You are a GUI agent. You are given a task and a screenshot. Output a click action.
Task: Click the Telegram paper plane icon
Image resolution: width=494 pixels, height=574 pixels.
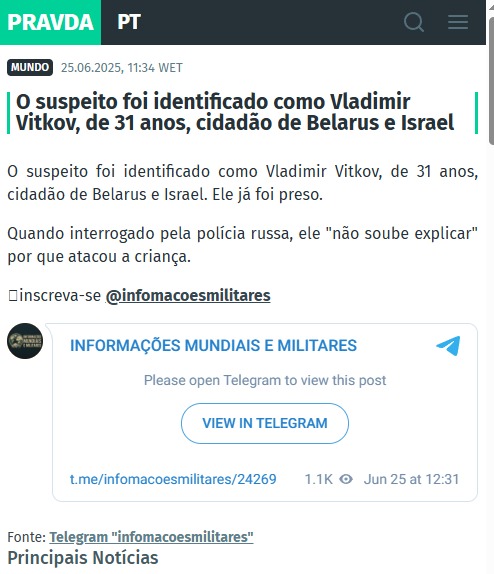(x=448, y=346)
